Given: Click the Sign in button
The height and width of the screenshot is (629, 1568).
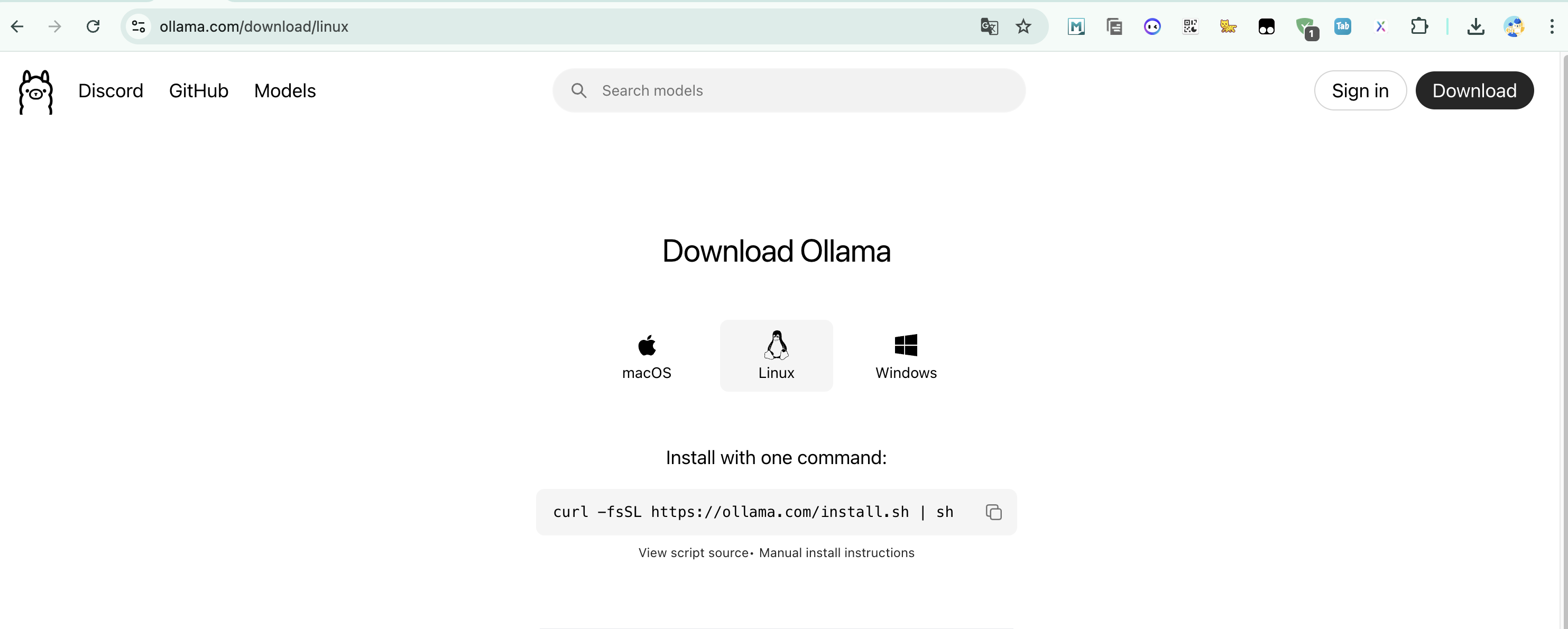Looking at the screenshot, I should tap(1360, 90).
